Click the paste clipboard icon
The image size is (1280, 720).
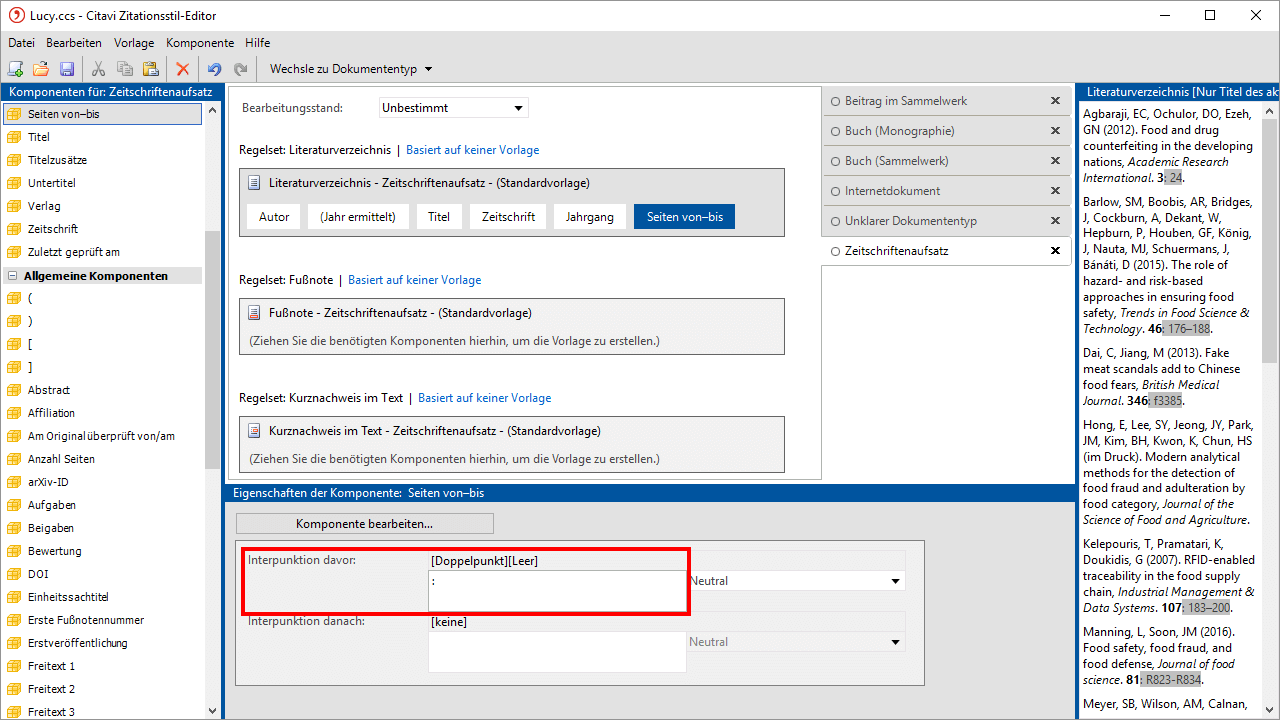pyautogui.click(x=150, y=69)
